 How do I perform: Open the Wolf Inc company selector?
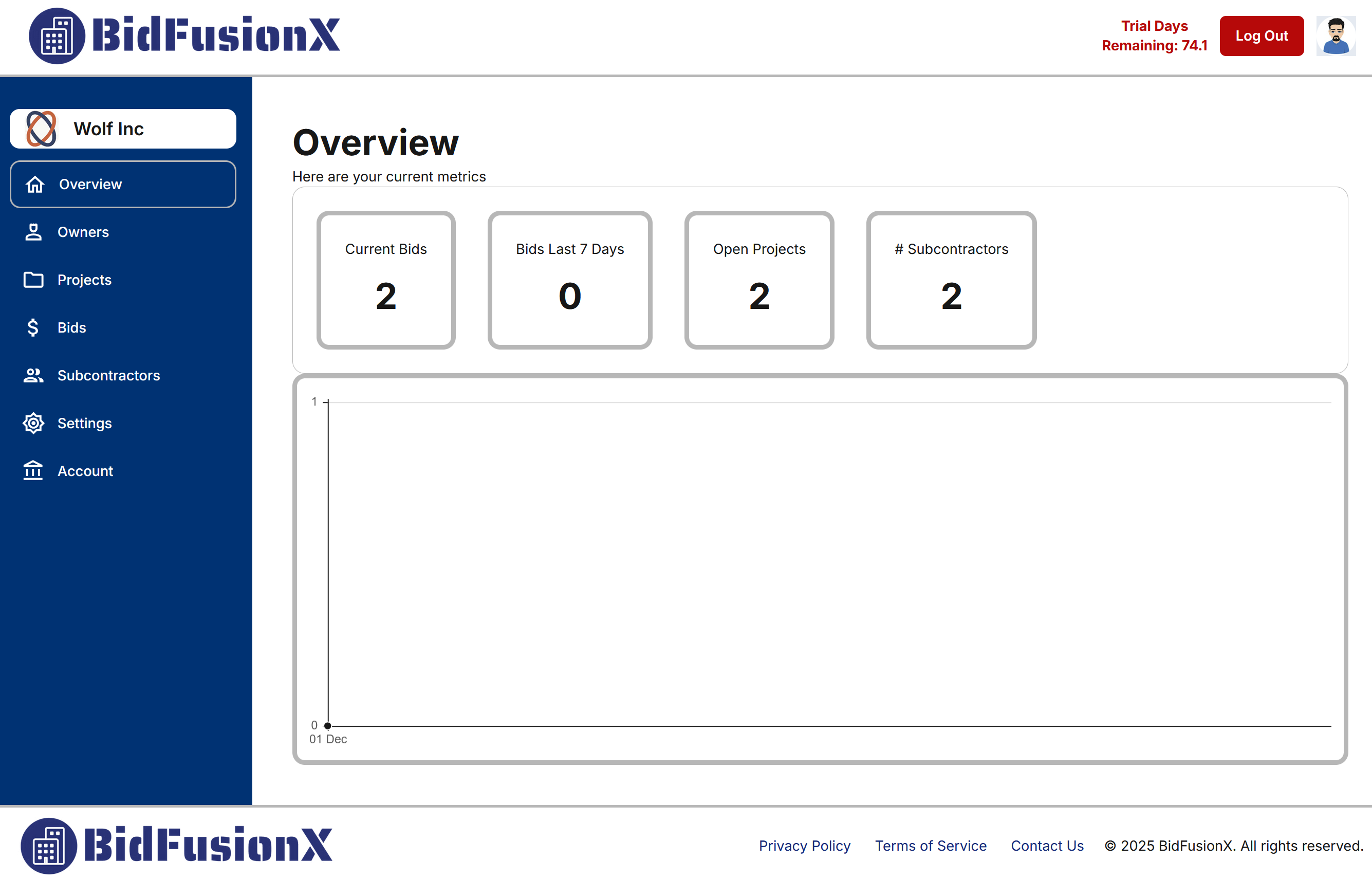coord(123,129)
